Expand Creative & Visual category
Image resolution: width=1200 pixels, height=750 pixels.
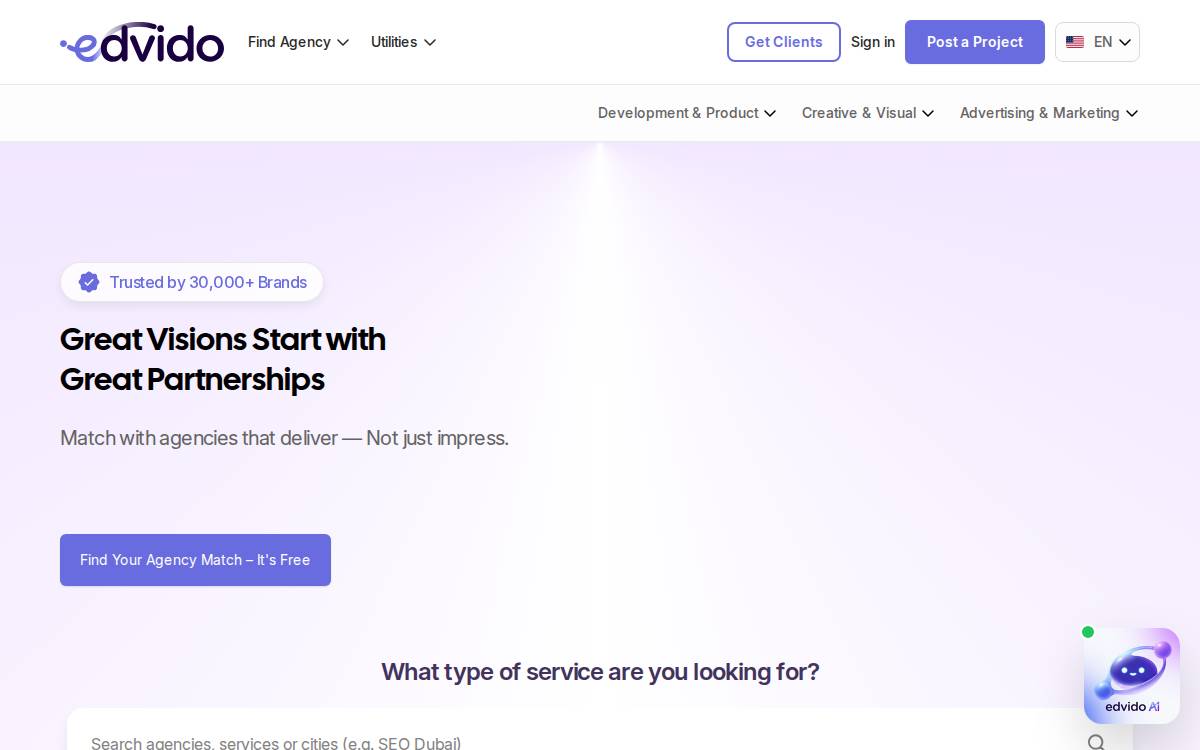pos(868,113)
